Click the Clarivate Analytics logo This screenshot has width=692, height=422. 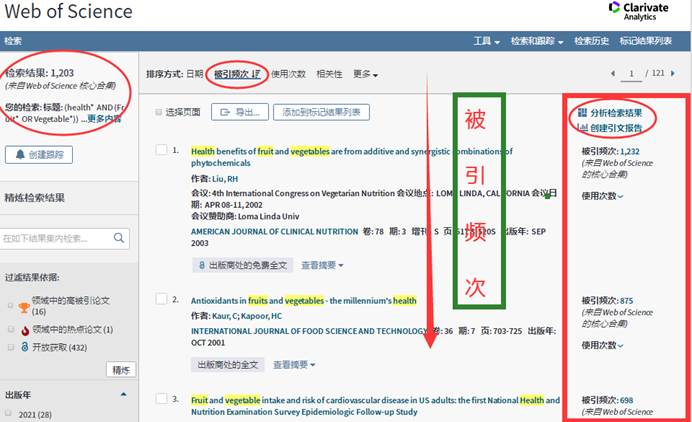[x=638, y=11]
